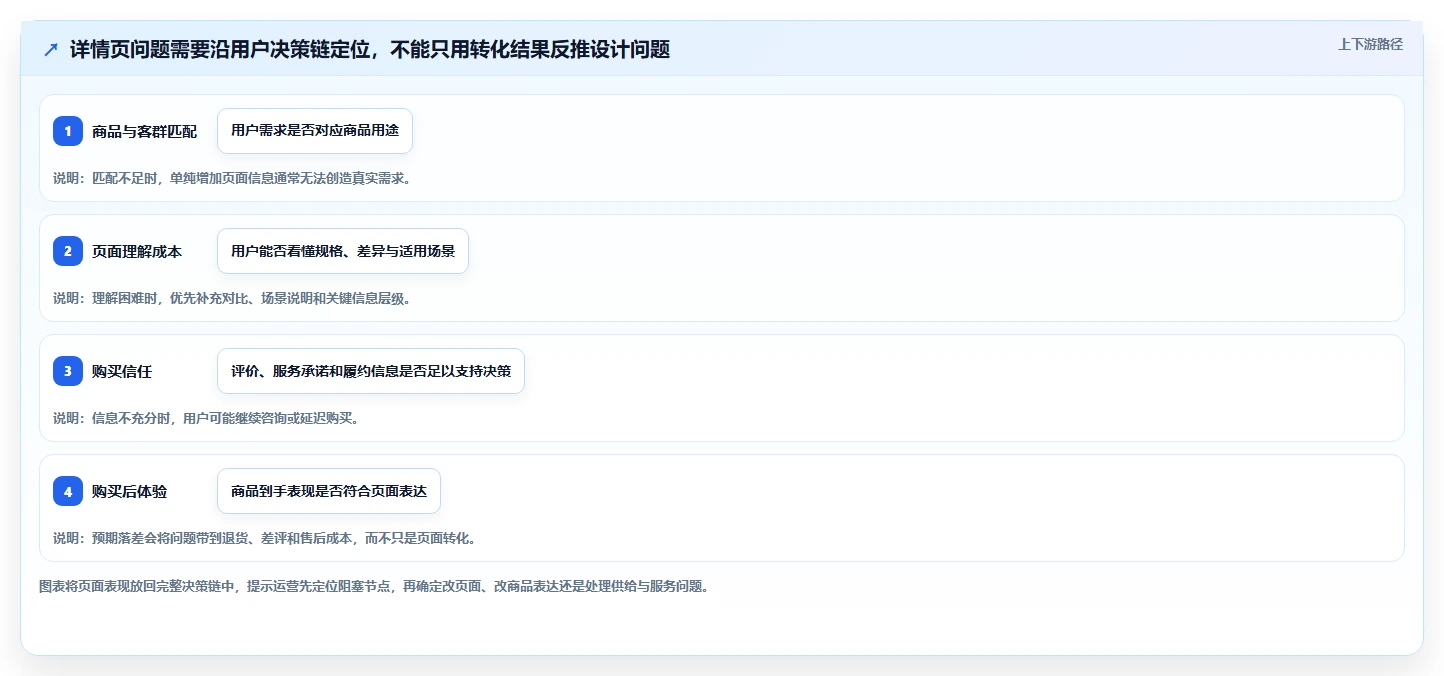Select the 购买信任 heading
Viewport: 1444px width, 676px height.
point(122,371)
